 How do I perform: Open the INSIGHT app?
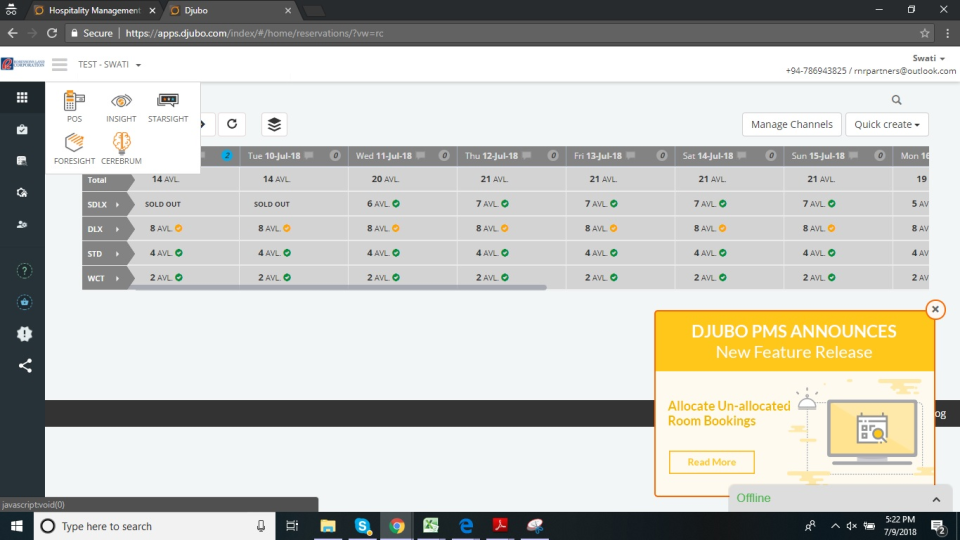click(x=121, y=107)
